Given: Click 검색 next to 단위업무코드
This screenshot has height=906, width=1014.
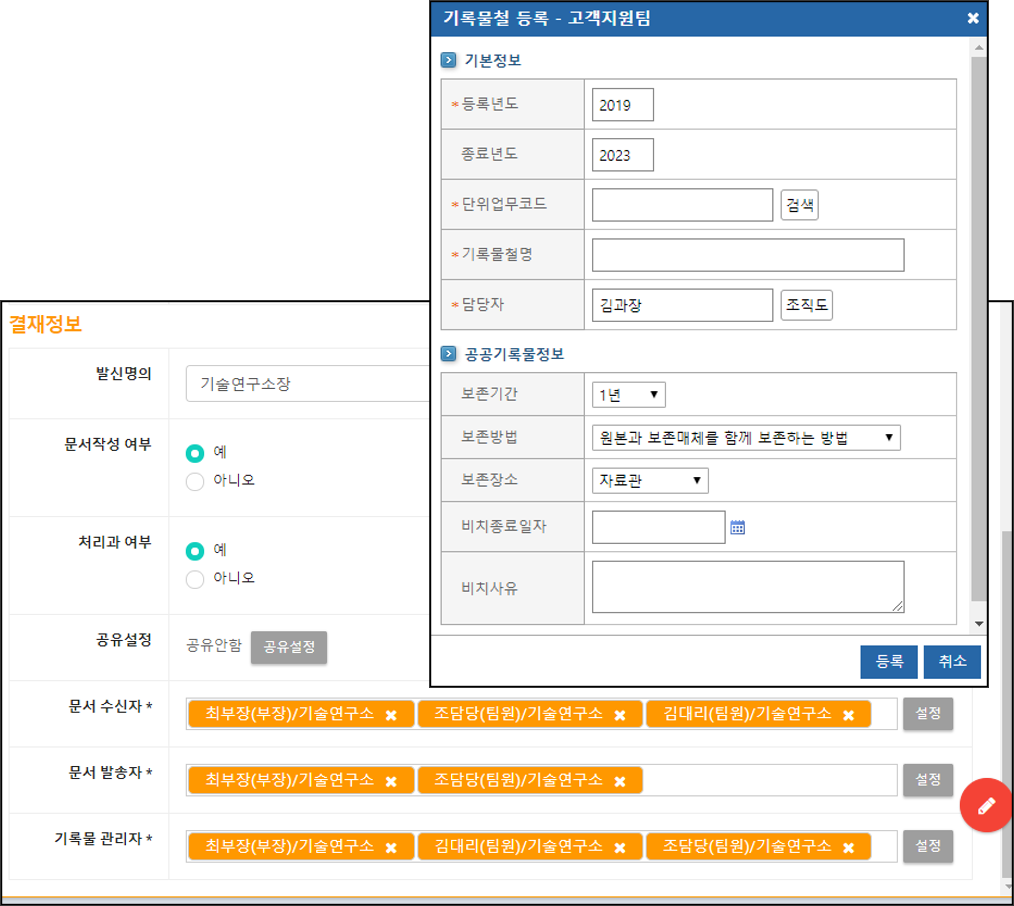Looking at the screenshot, I should pos(799,205).
